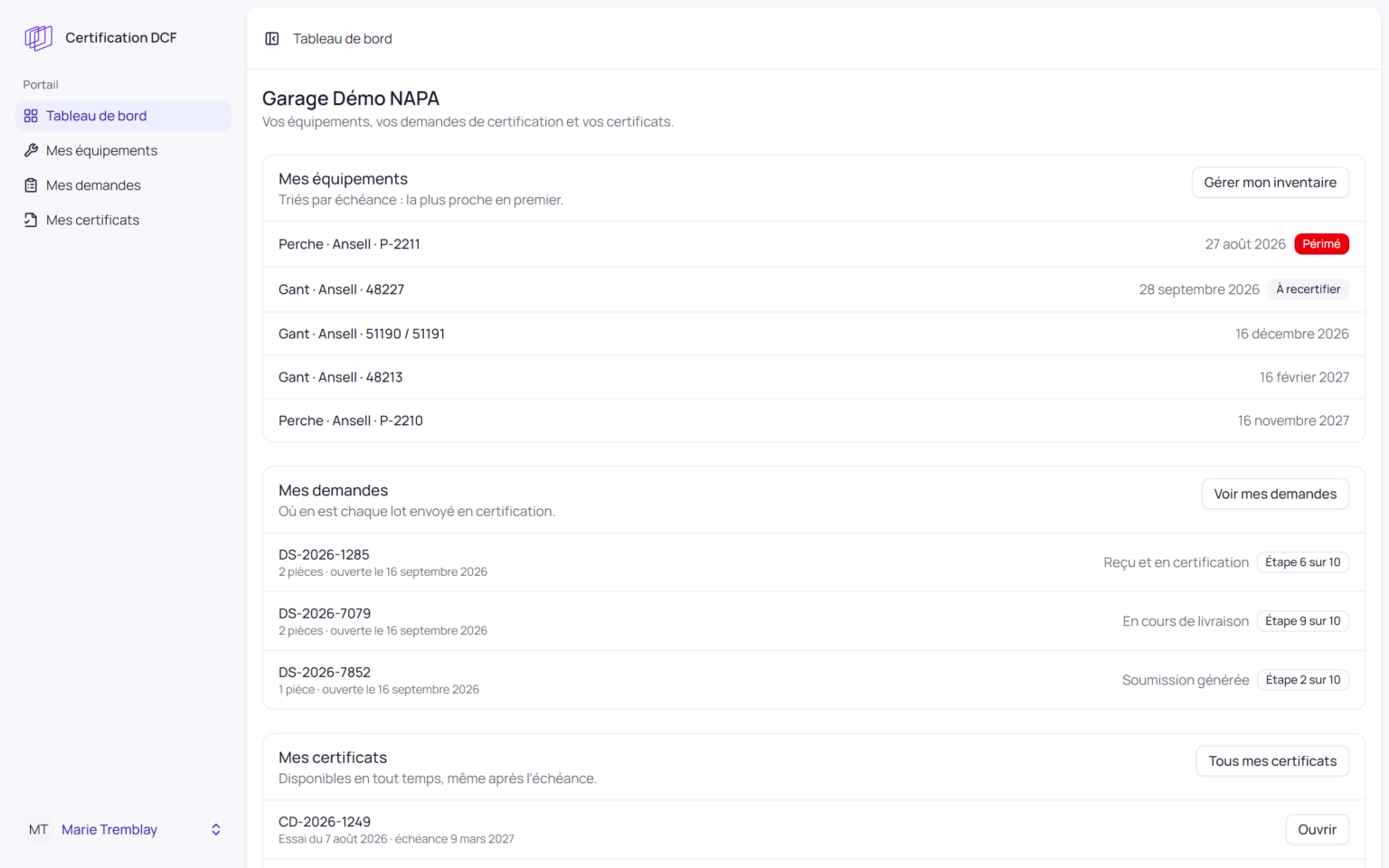Click the En cours de livraison status
This screenshot has height=868, width=1389.
pos(1186,621)
